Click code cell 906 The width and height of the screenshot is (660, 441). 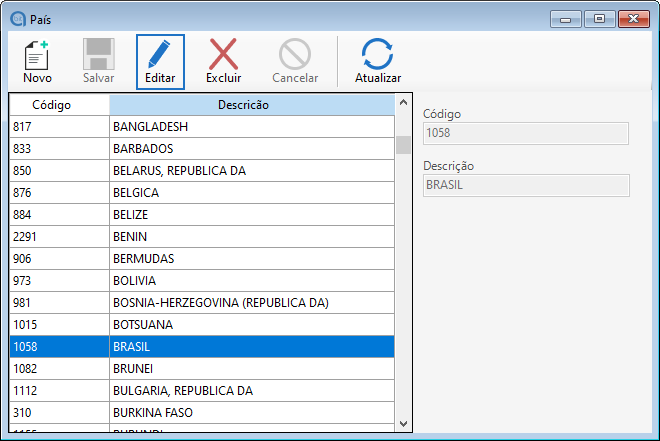pos(59,258)
